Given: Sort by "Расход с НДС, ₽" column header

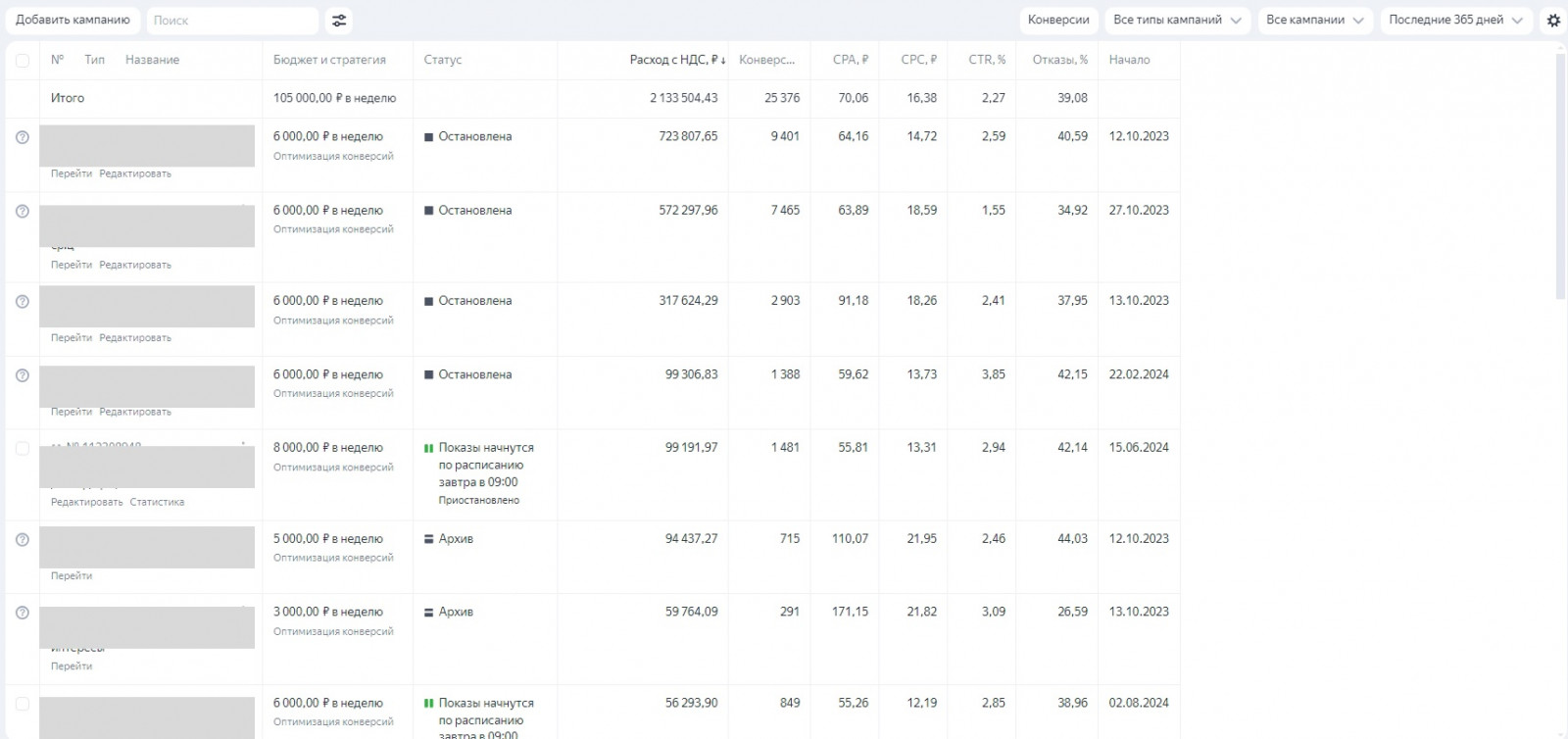Looking at the screenshot, I should click(x=676, y=60).
